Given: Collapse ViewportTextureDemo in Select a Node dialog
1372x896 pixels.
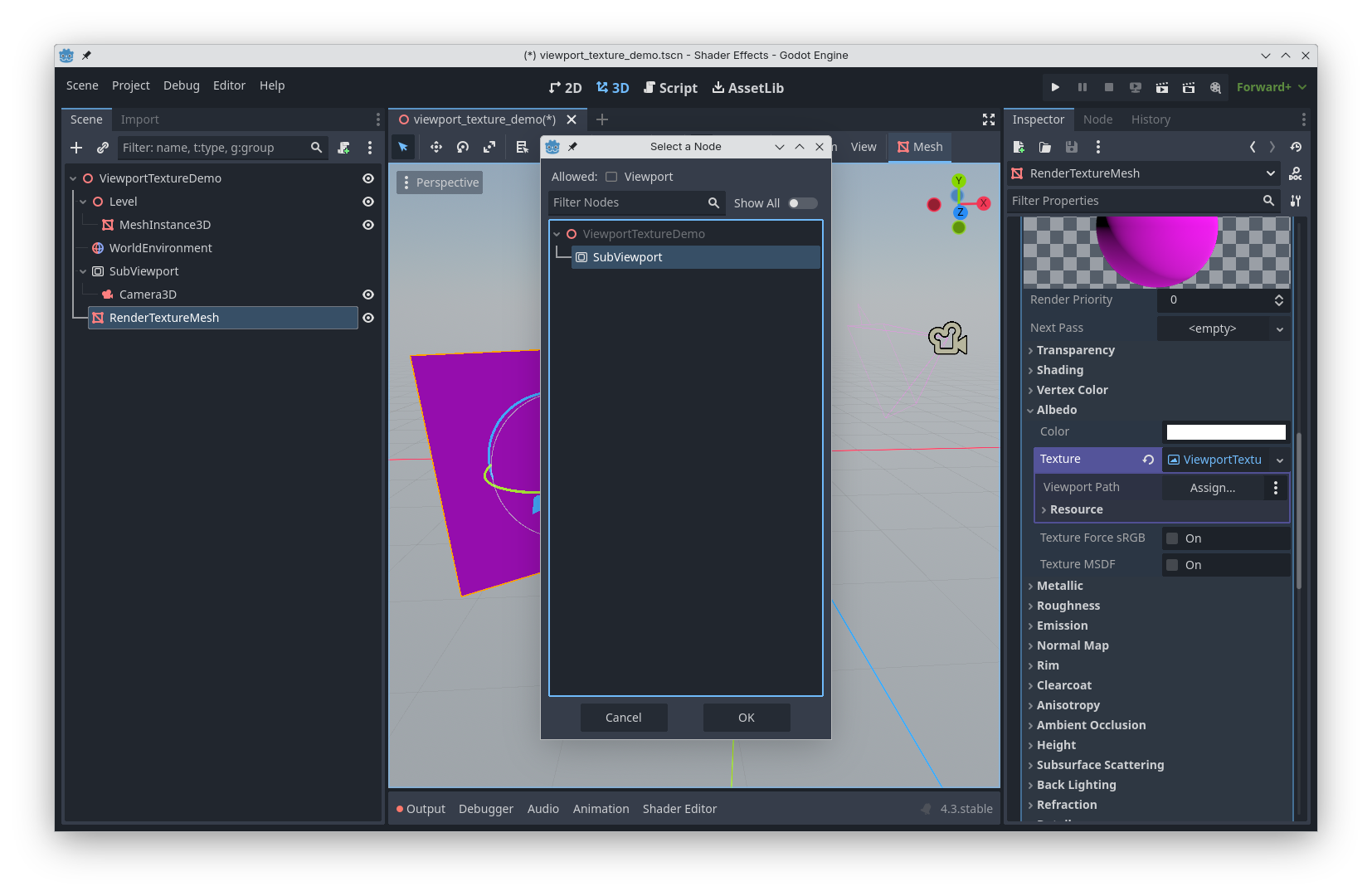Looking at the screenshot, I should (557, 234).
